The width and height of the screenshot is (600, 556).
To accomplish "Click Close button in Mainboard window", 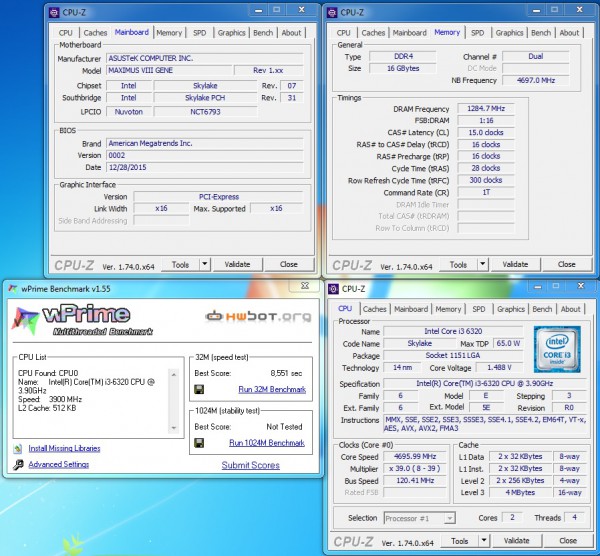I will [289, 264].
